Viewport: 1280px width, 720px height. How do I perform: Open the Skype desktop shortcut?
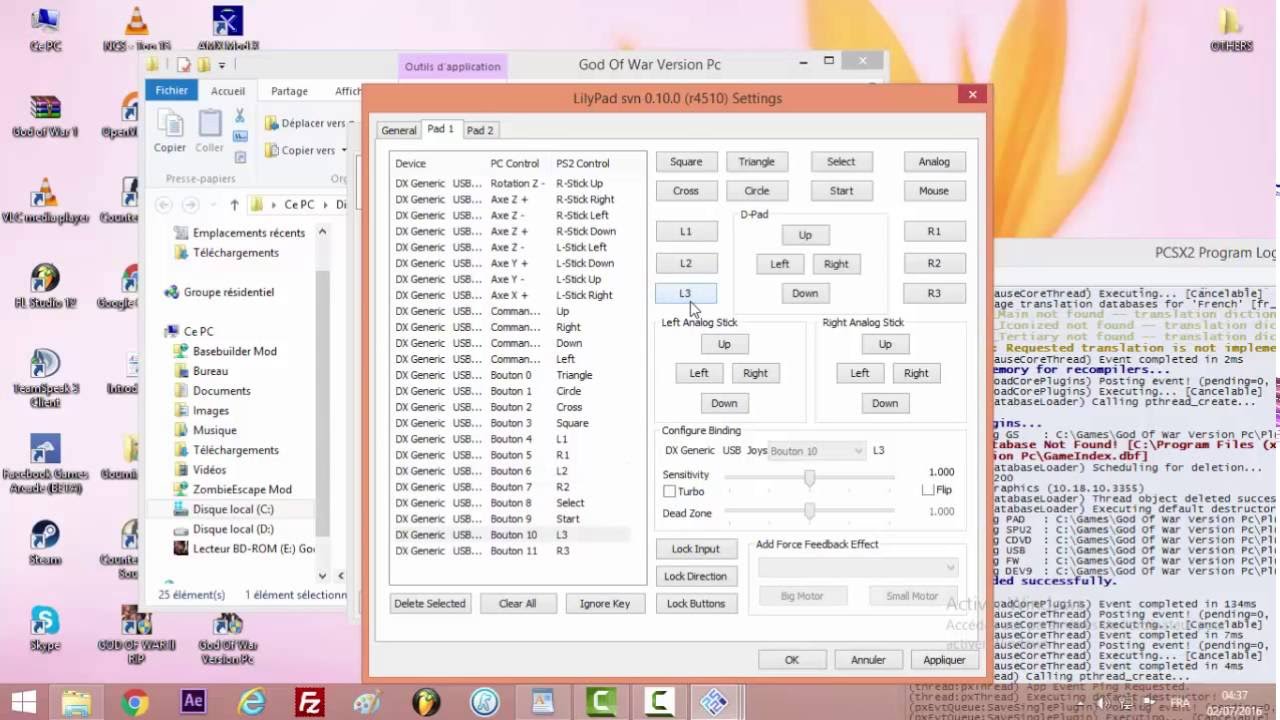[45, 627]
